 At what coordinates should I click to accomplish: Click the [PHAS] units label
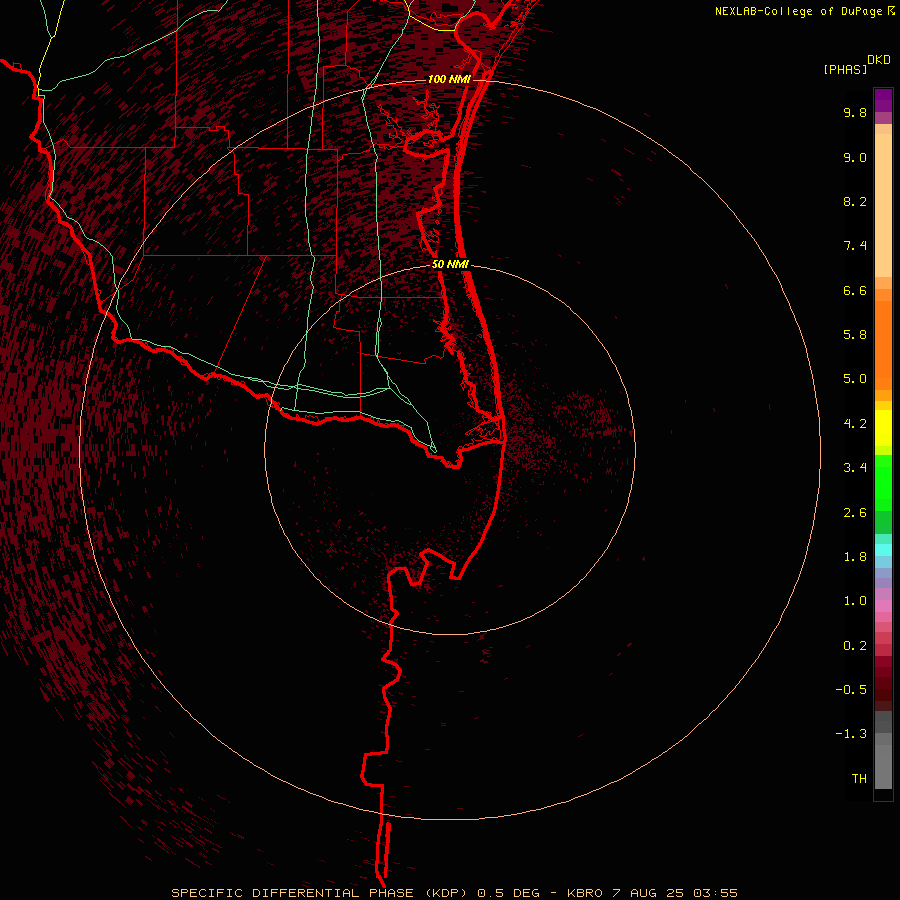tap(845, 69)
